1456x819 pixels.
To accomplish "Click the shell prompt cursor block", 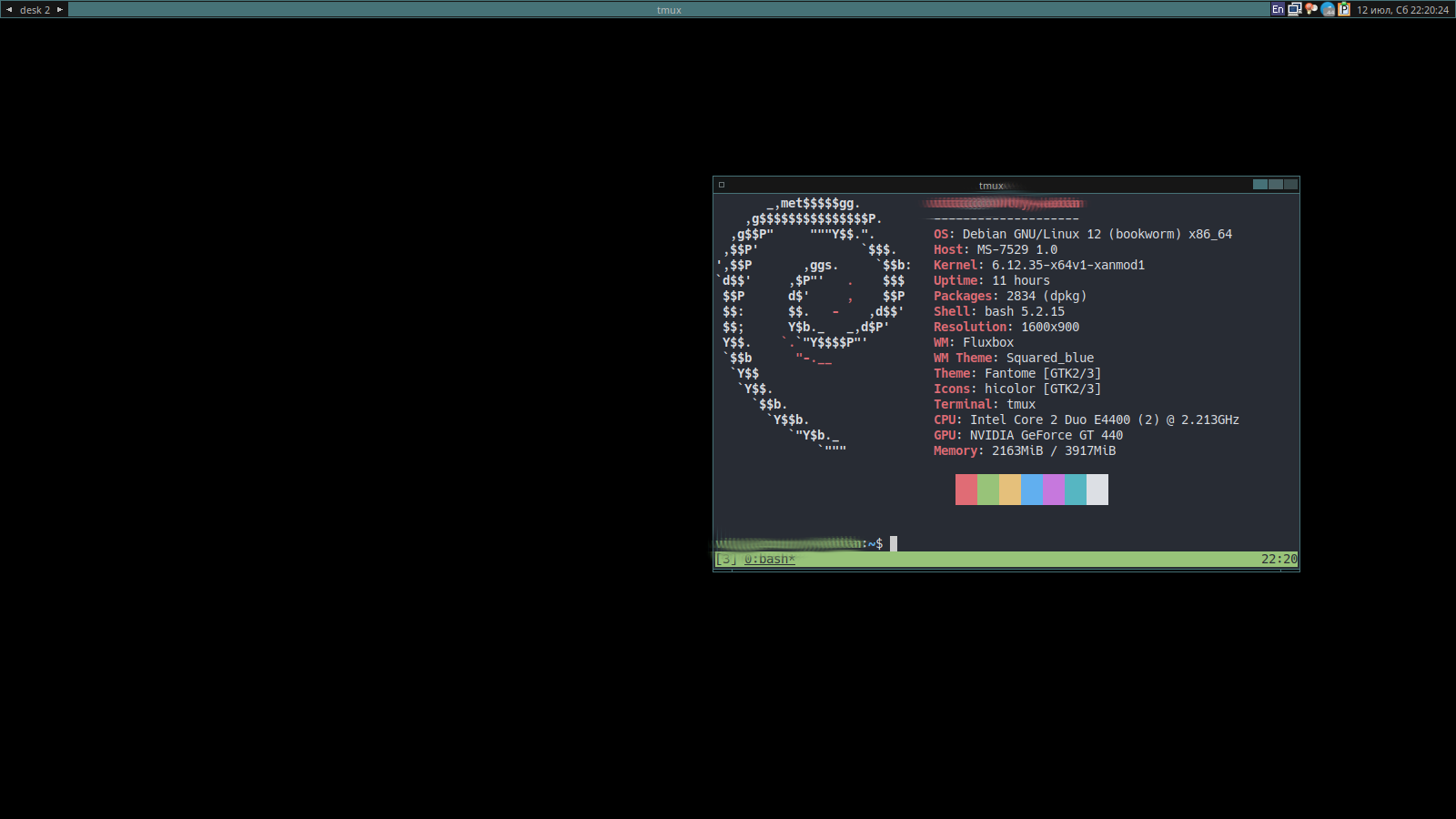I will (x=894, y=543).
